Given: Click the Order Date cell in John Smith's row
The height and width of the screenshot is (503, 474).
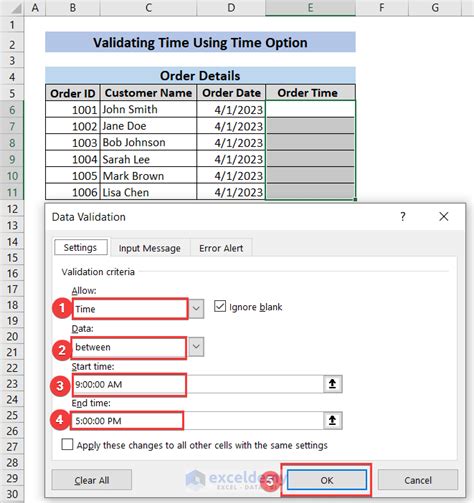Looking at the screenshot, I should tap(231, 109).
